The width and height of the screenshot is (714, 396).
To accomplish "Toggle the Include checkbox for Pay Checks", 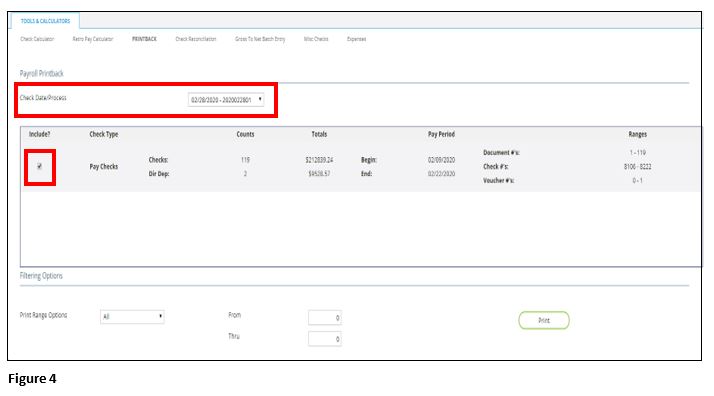I will (x=40, y=167).
